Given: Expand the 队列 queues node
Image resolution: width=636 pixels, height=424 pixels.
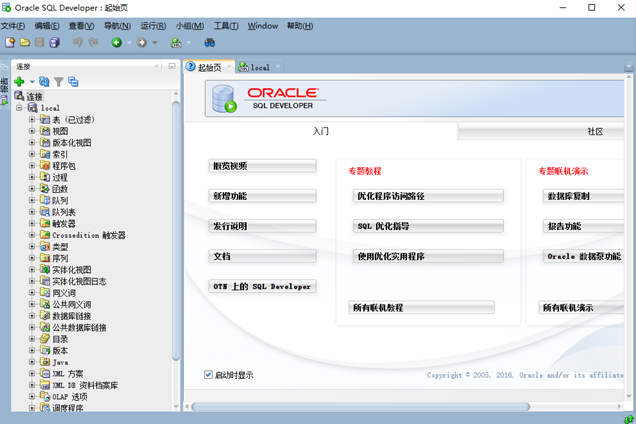Looking at the screenshot, I should pos(32,200).
